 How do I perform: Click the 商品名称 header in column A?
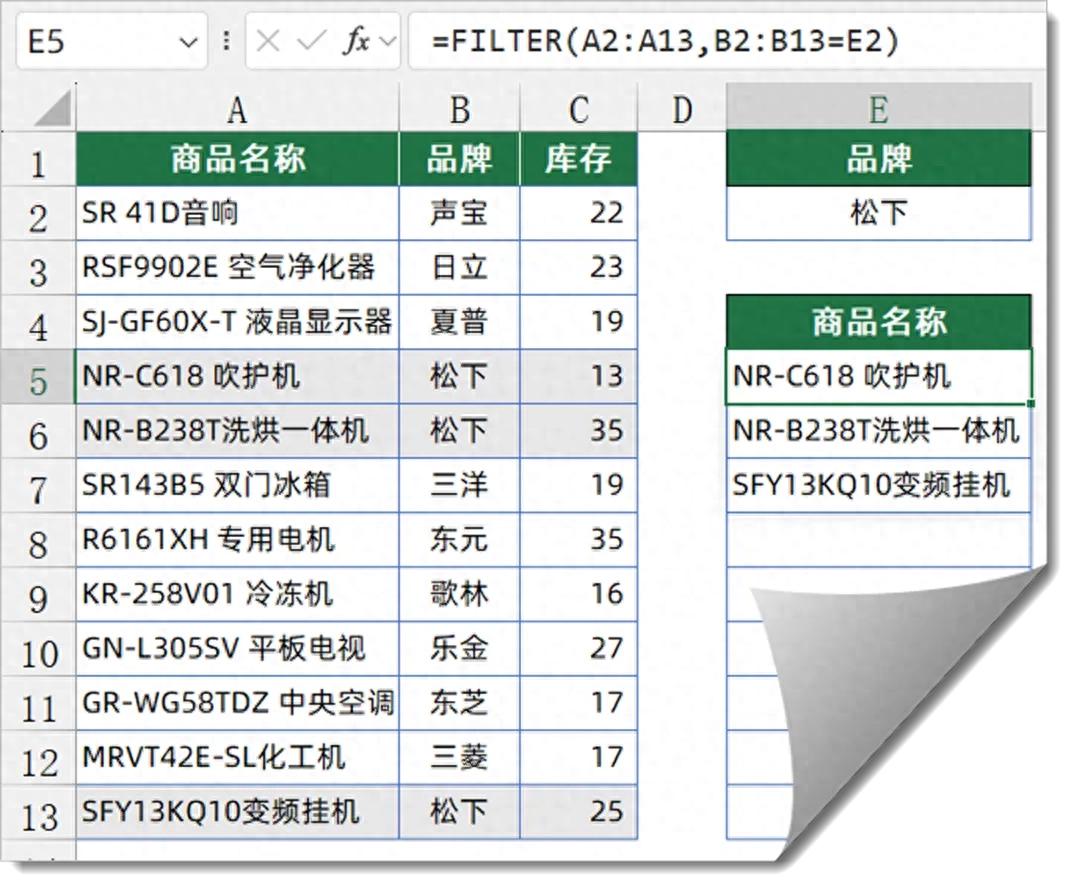tap(237, 159)
